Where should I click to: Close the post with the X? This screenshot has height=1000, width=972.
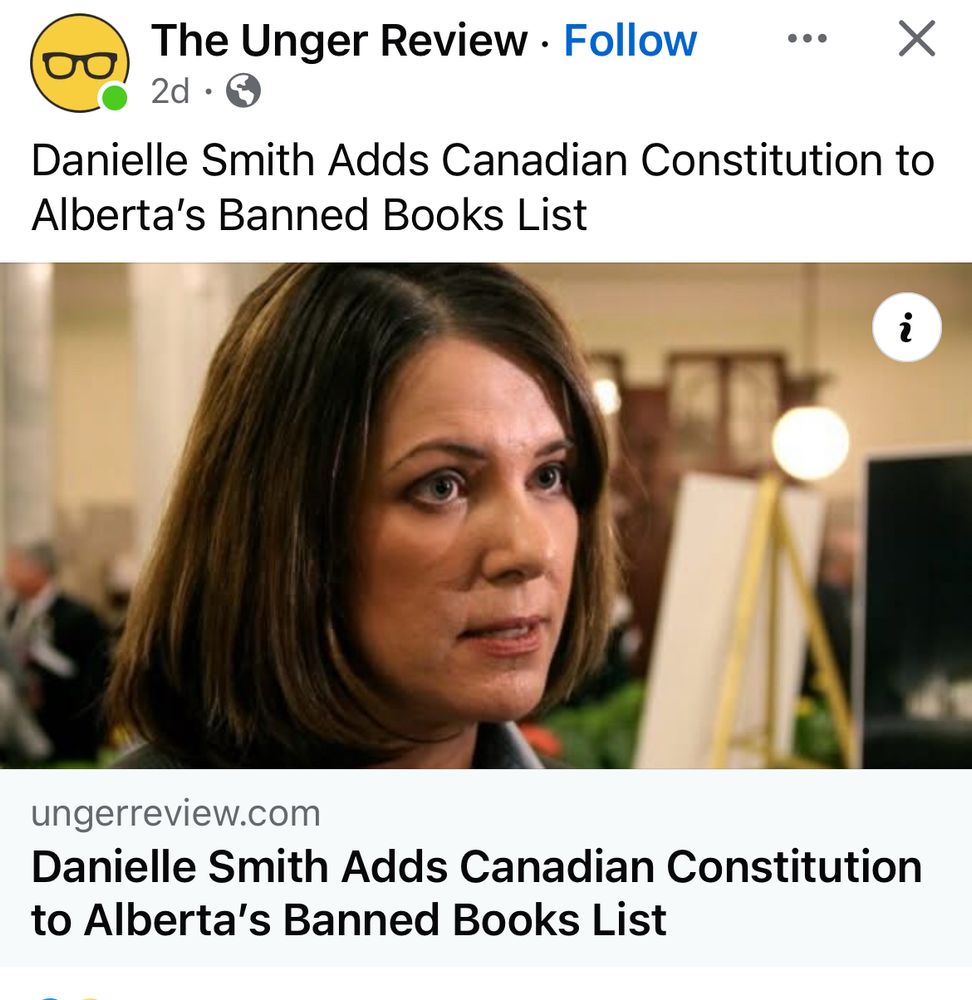(x=917, y=38)
